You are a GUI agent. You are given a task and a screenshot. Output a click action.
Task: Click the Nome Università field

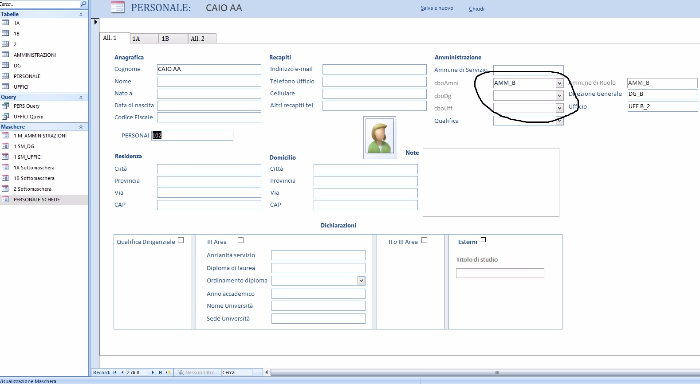(318, 306)
